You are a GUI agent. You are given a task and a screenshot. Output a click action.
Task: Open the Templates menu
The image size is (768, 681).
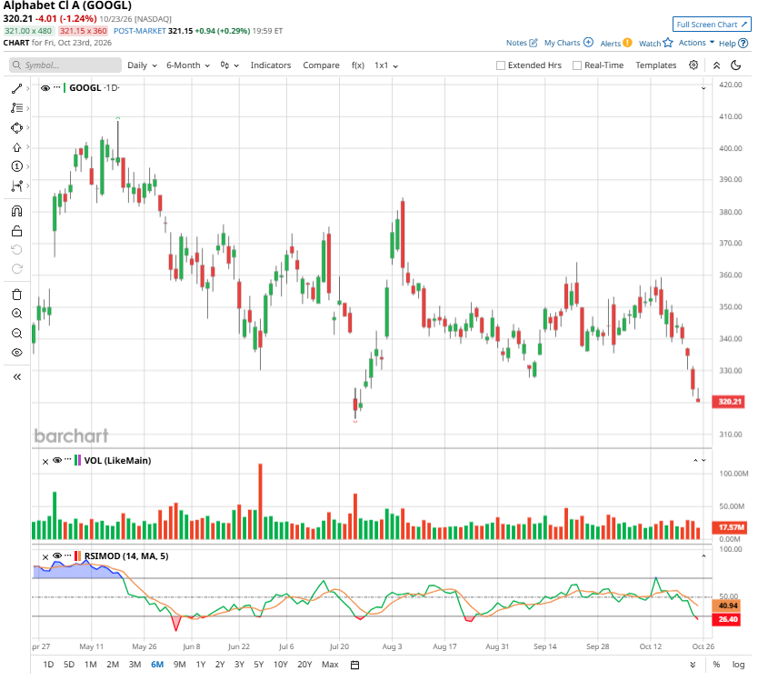[656, 65]
